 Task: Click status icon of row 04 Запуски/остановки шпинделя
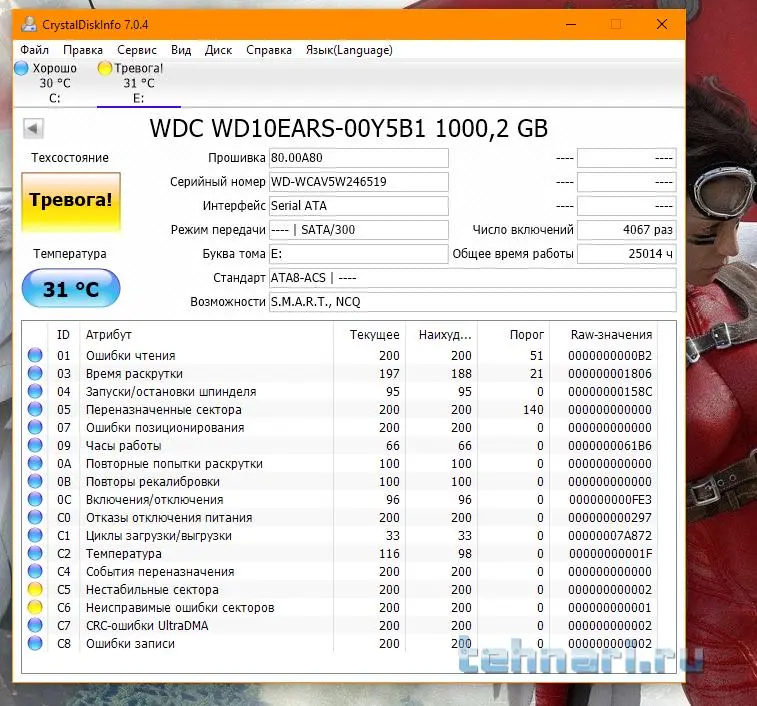tap(35, 391)
